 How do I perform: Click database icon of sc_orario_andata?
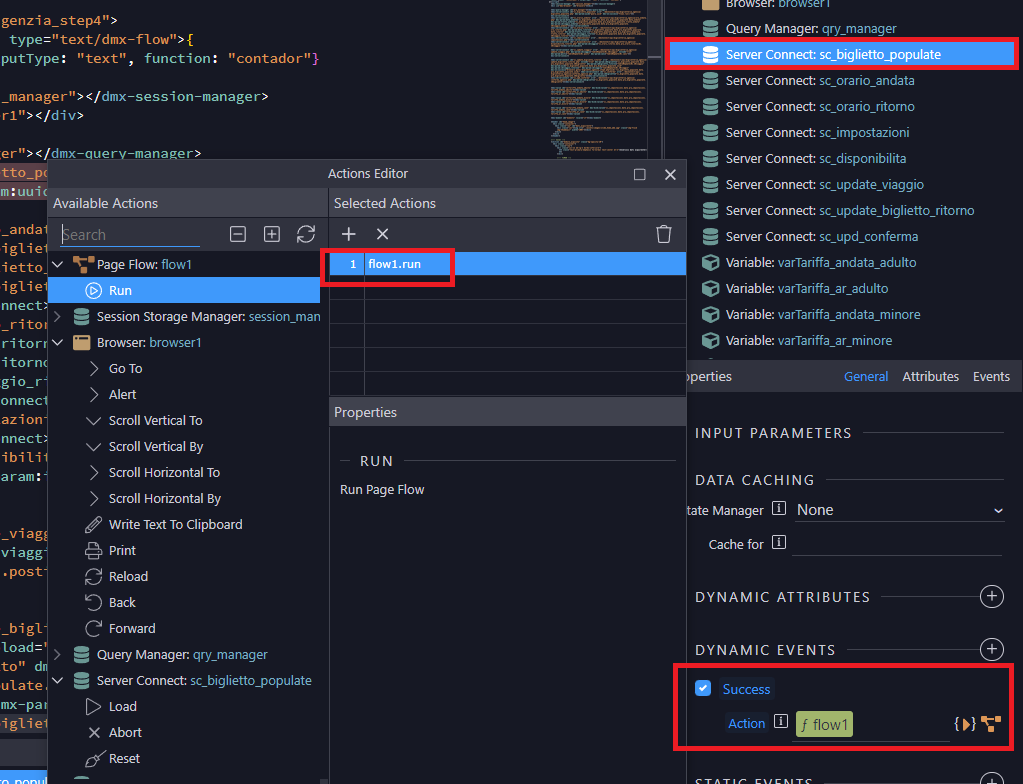(x=710, y=81)
